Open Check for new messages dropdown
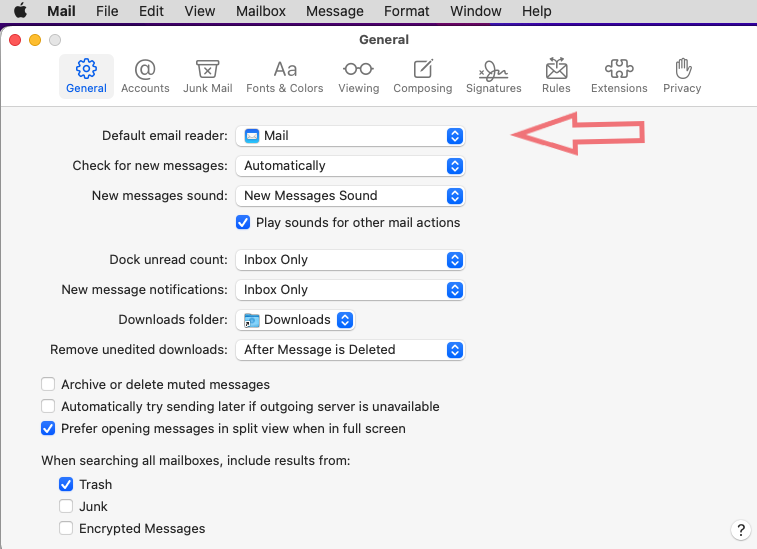The width and height of the screenshot is (757, 549). (x=350, y=166)
